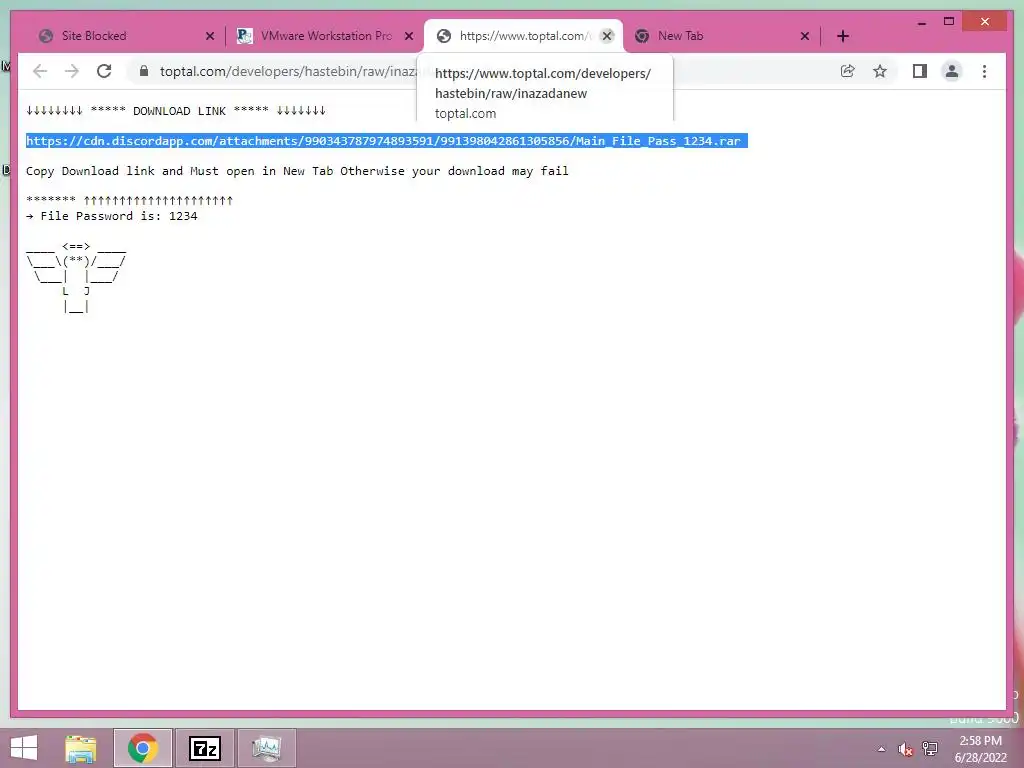Switch to the VMware Workstation Pro tab

click(325, 36)
